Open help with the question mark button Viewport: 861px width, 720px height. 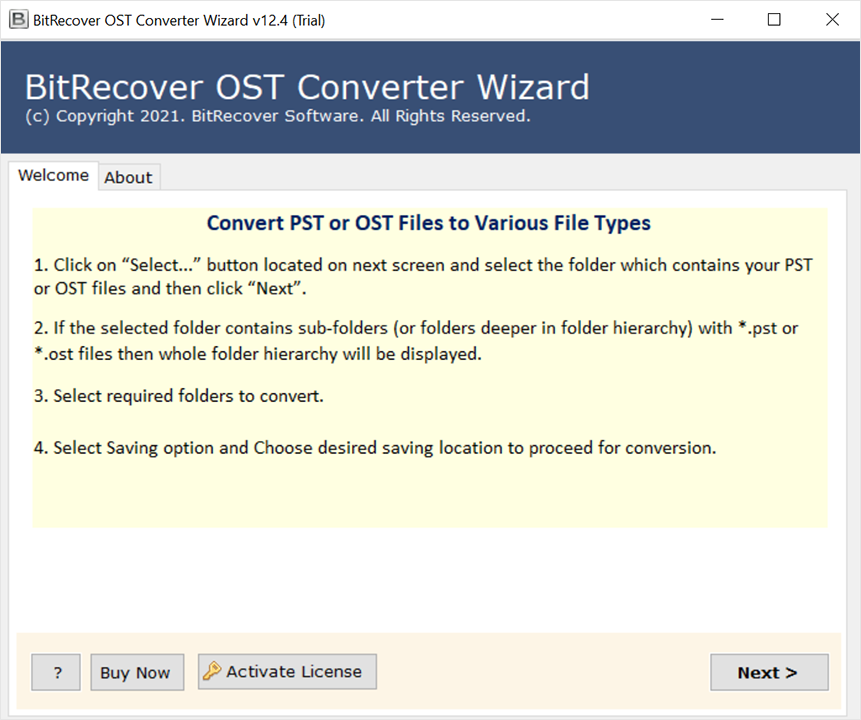56,673
